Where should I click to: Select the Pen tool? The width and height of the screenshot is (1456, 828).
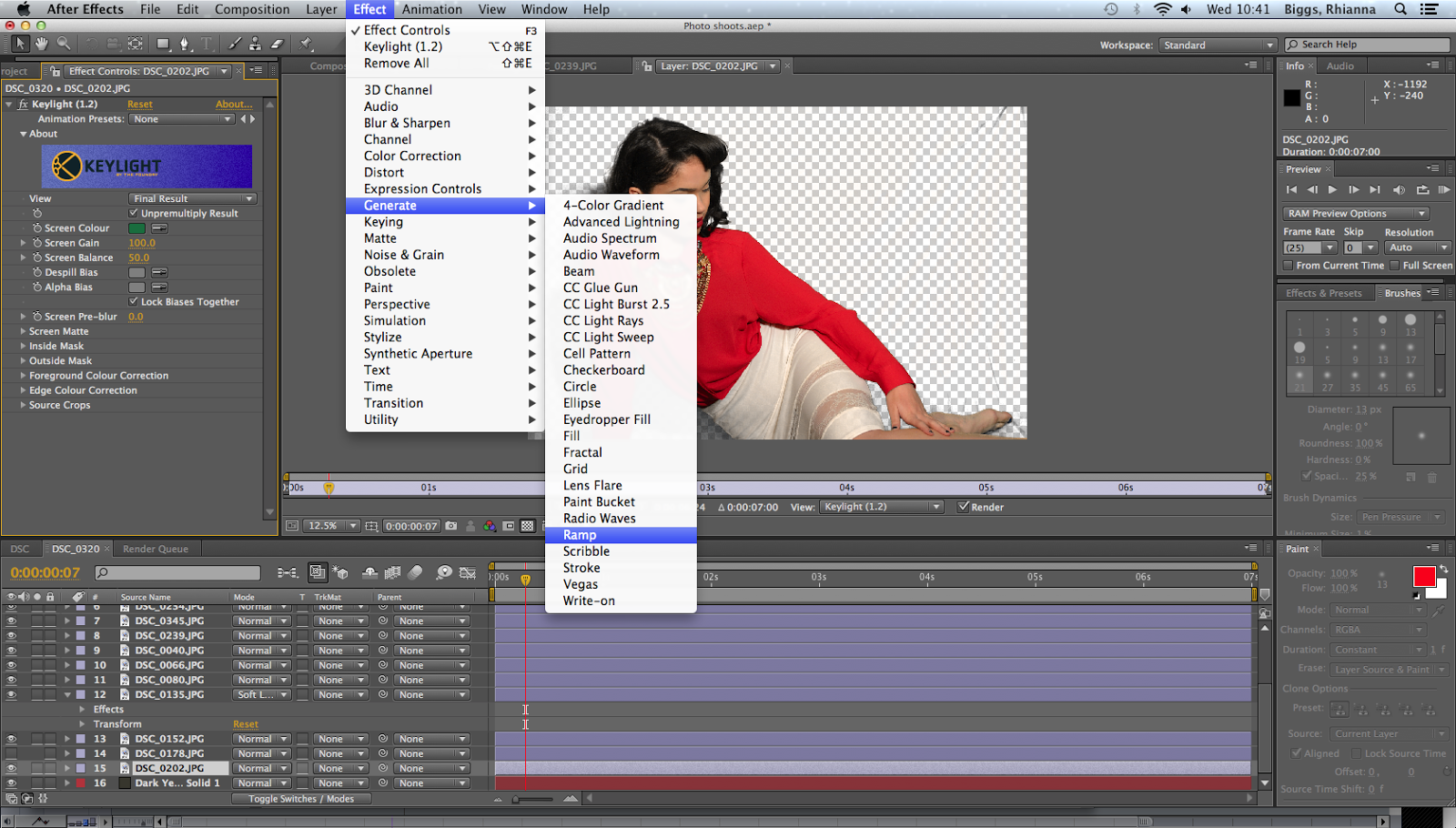tap(185, 44)
